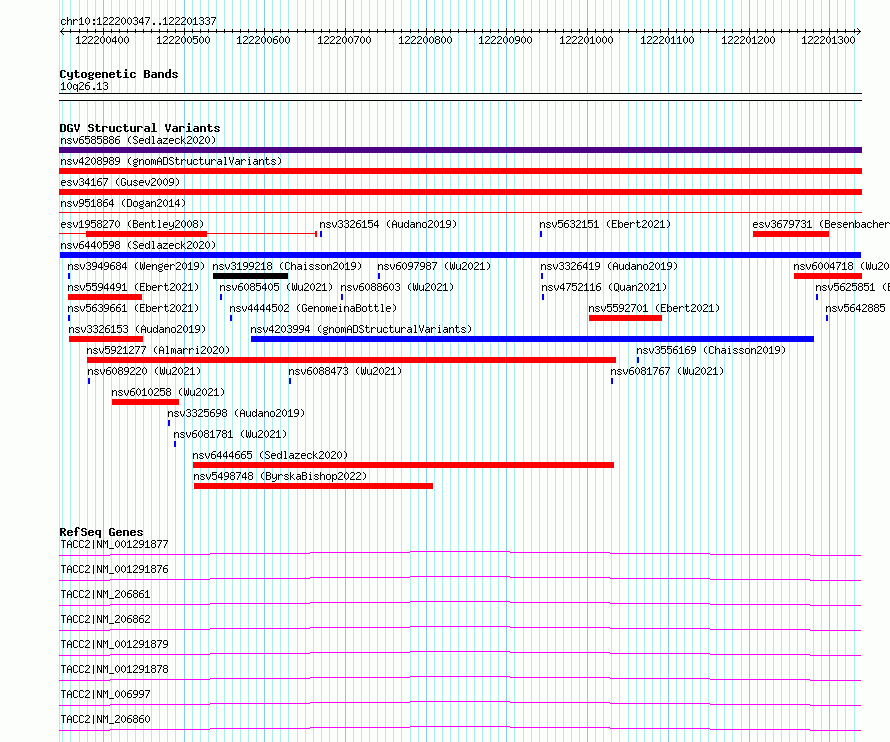Click ruler position 122200800

pos(425,40)
